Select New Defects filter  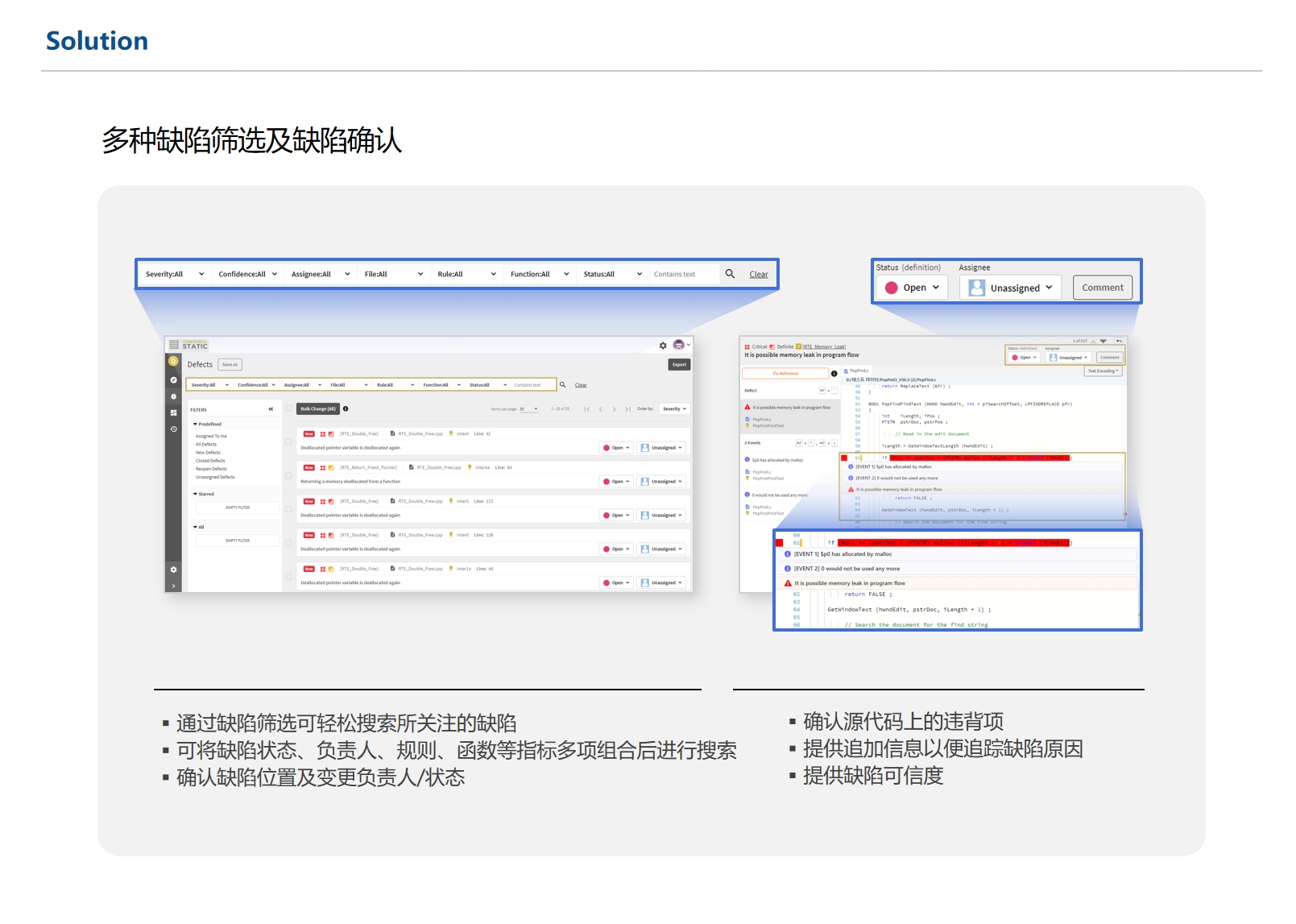click(208, 453)
